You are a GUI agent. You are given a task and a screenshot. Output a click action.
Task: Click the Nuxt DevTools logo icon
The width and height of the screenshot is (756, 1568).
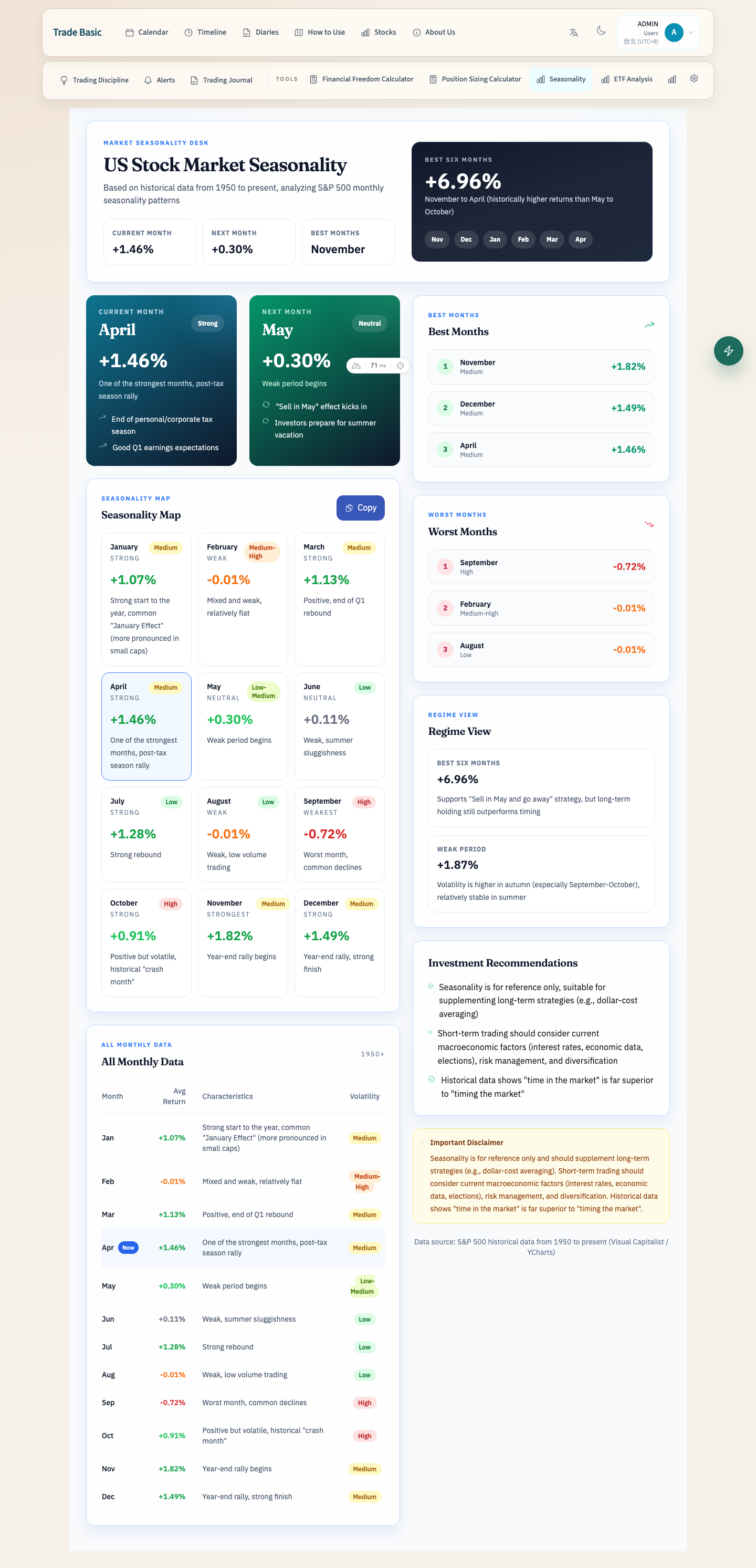click(x=356, y=366)
